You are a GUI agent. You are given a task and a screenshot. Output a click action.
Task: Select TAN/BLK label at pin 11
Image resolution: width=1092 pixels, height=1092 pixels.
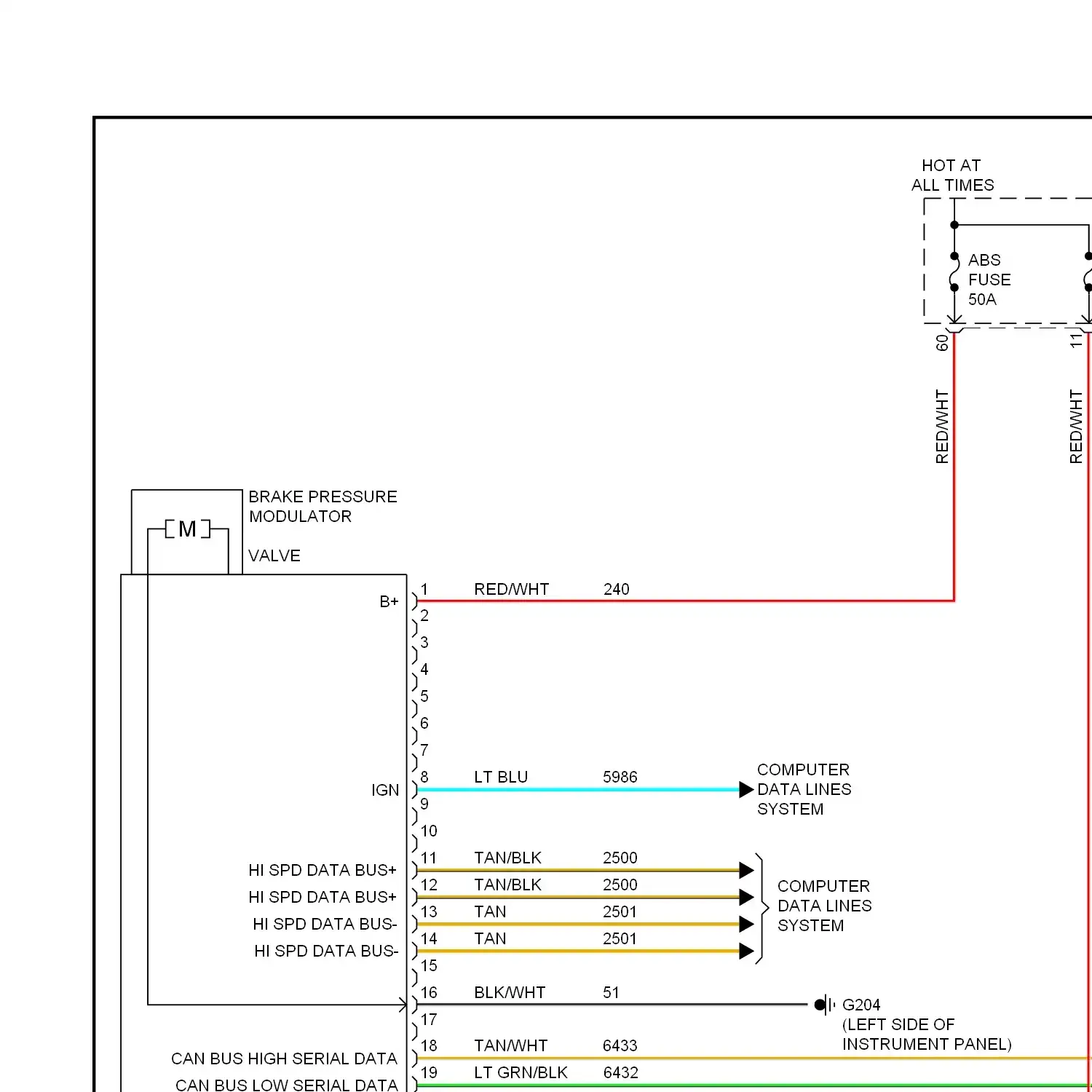[507, 858]
